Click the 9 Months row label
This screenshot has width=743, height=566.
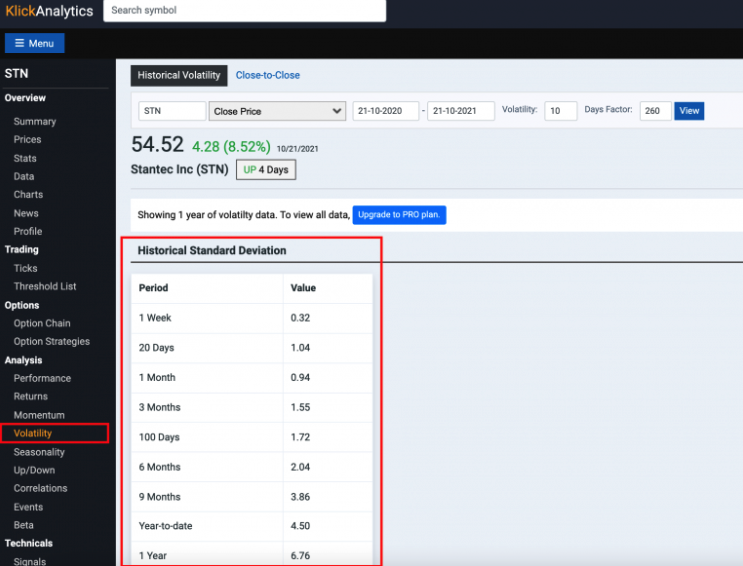160,497
